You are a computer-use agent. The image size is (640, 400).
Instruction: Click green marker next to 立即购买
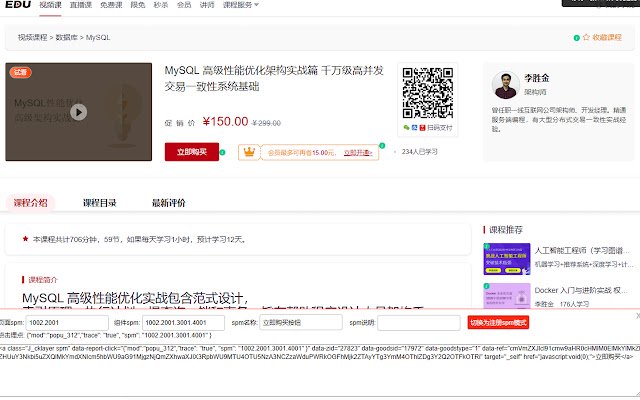pyautogui.click(x=222, y=152)
